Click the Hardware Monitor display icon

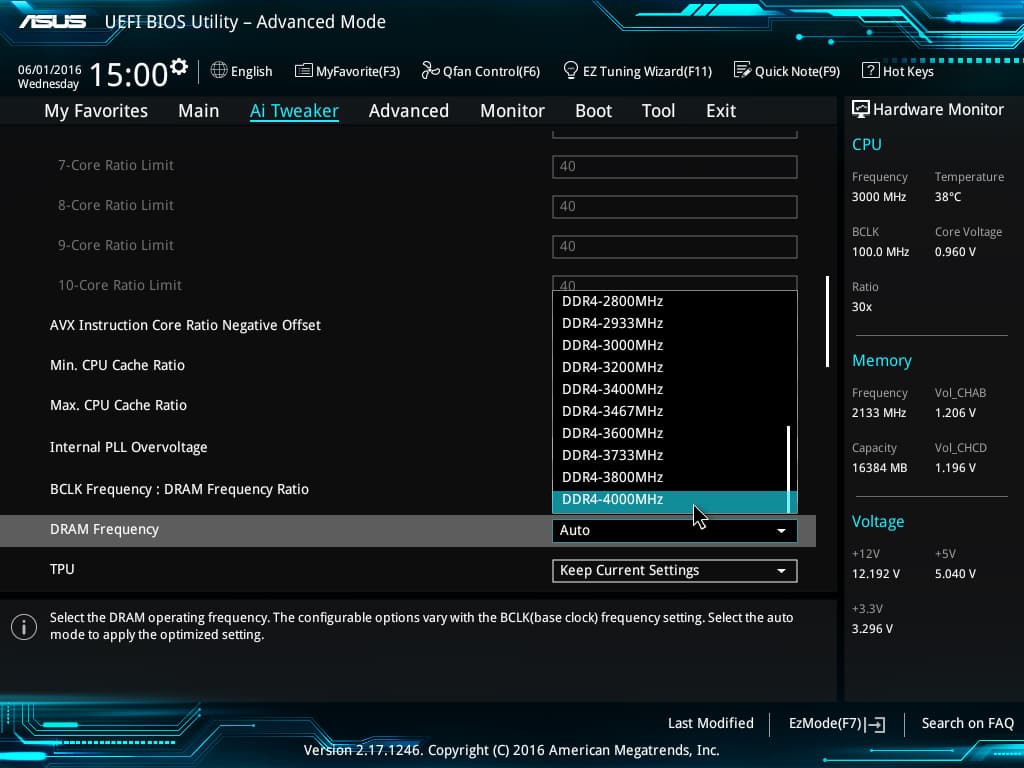(861, 109)
